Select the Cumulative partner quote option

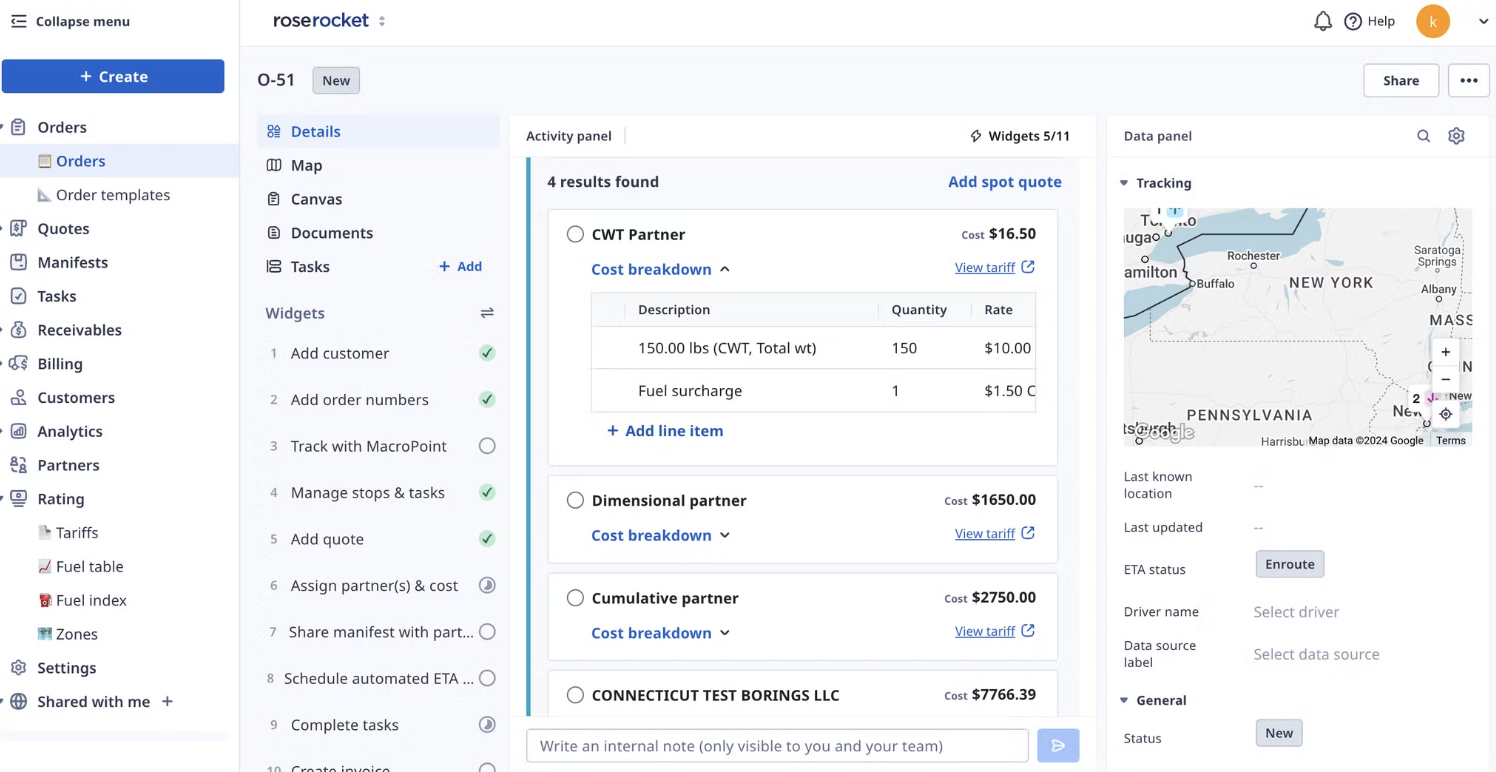click(575, 598)
